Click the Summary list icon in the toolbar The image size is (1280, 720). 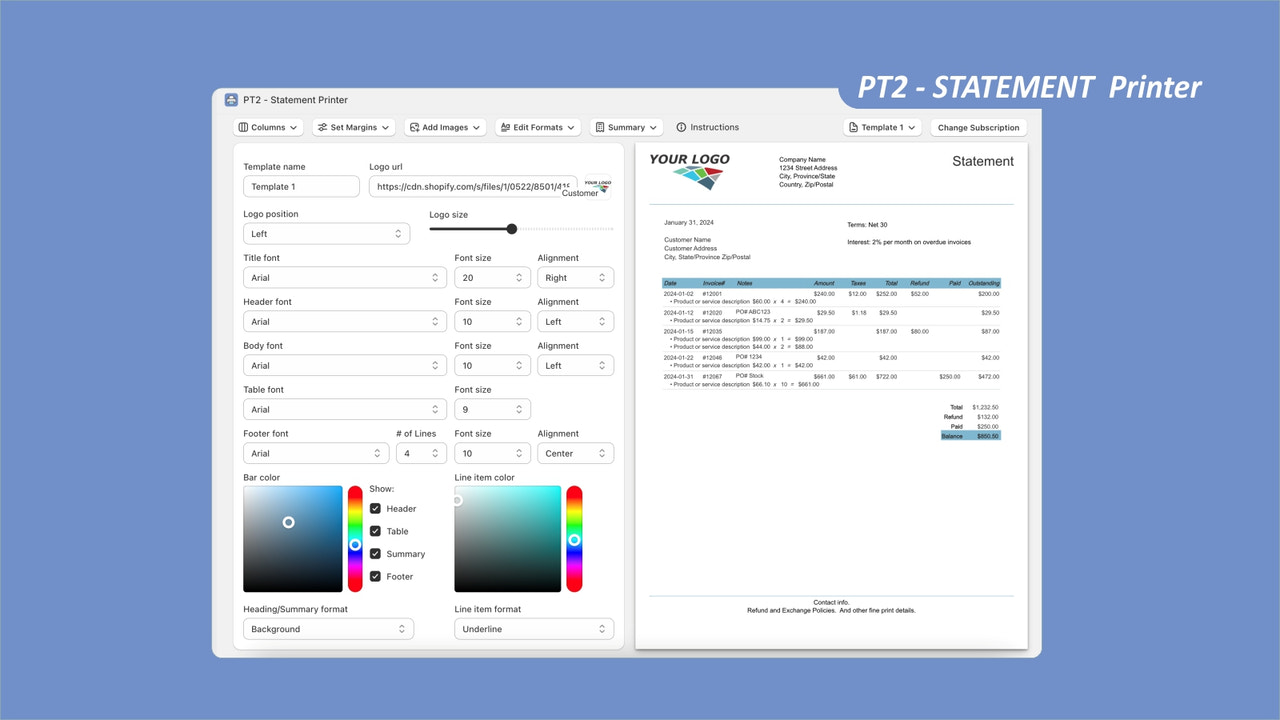(x=601, y=127)
